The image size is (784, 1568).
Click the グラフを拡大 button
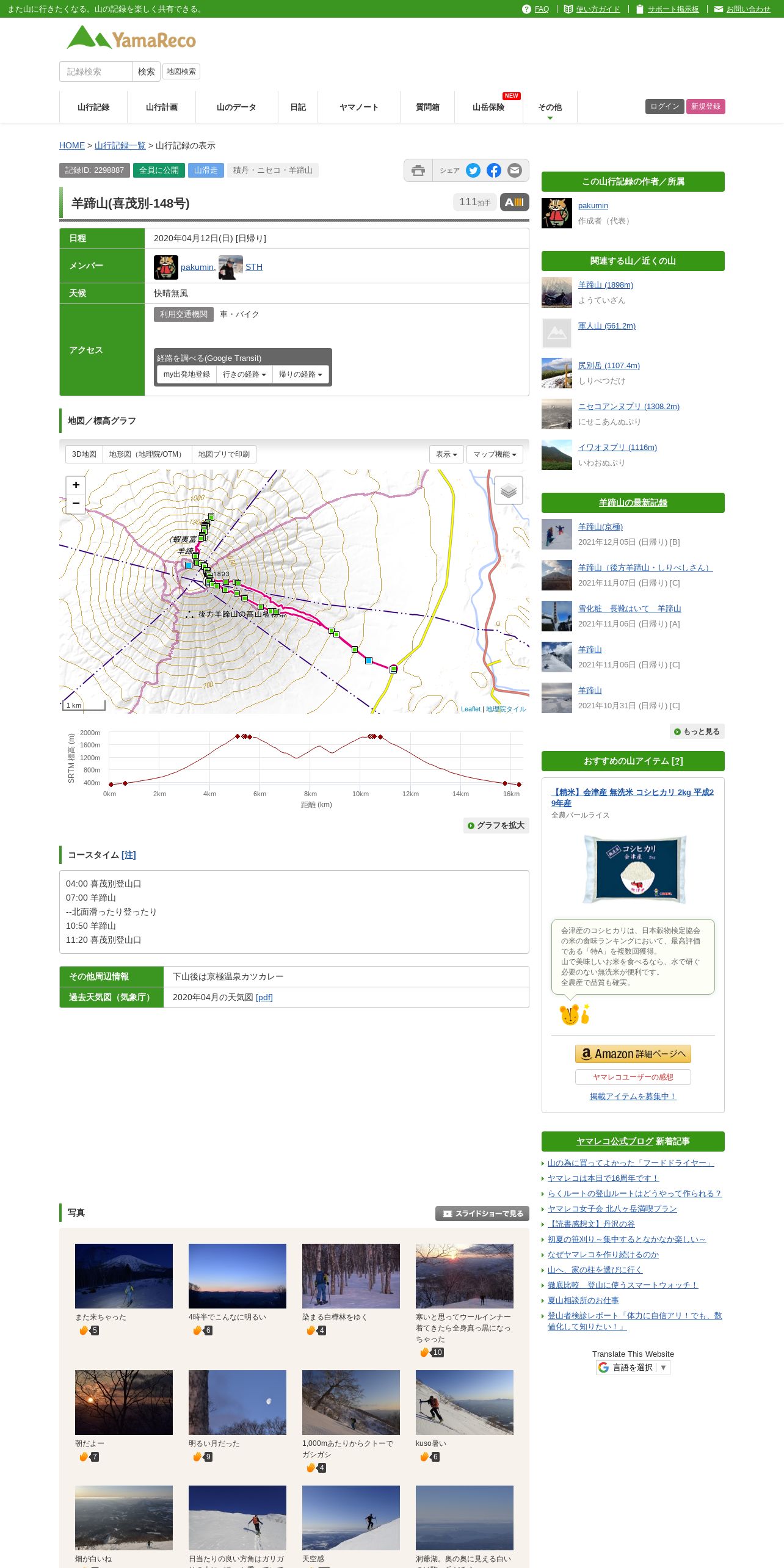496,826
